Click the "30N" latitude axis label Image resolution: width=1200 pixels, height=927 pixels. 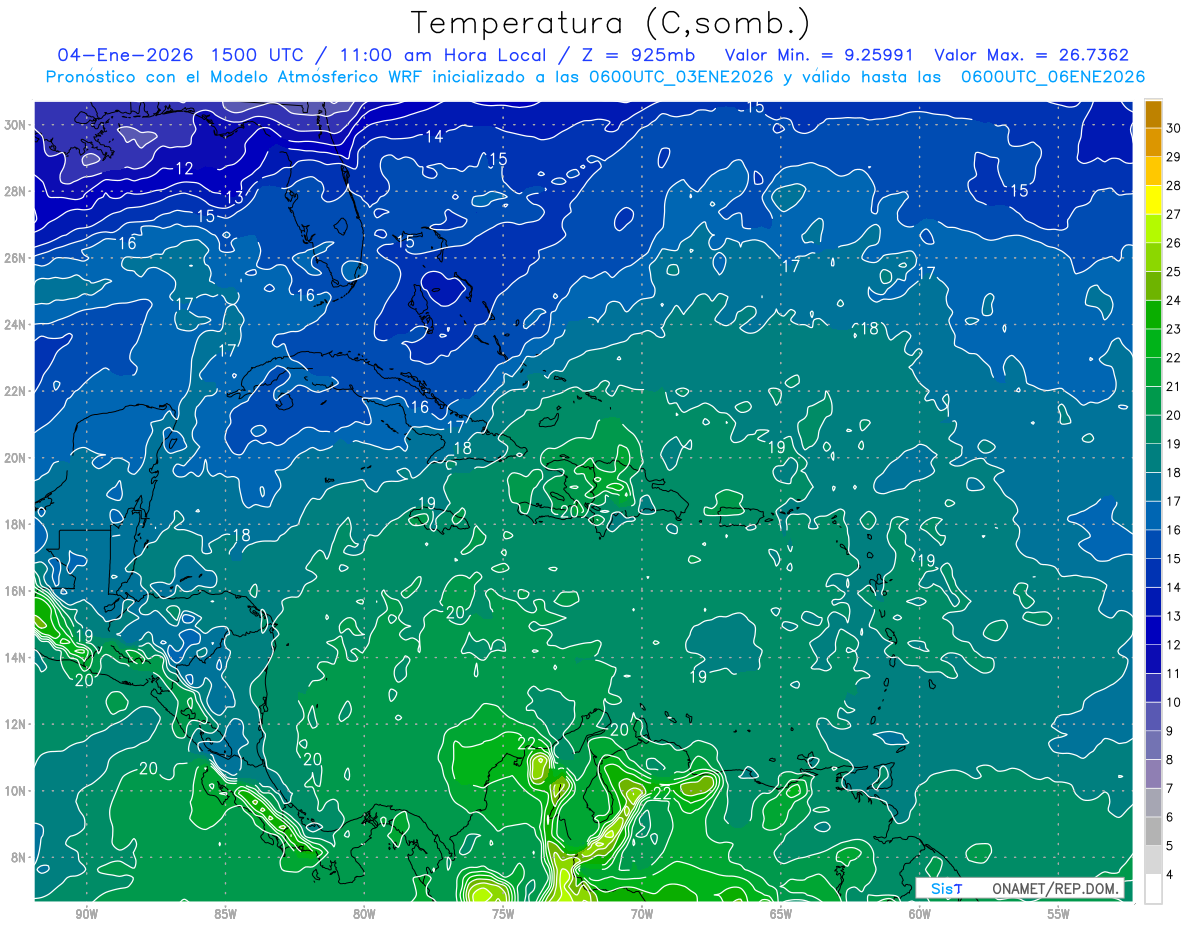16,125
